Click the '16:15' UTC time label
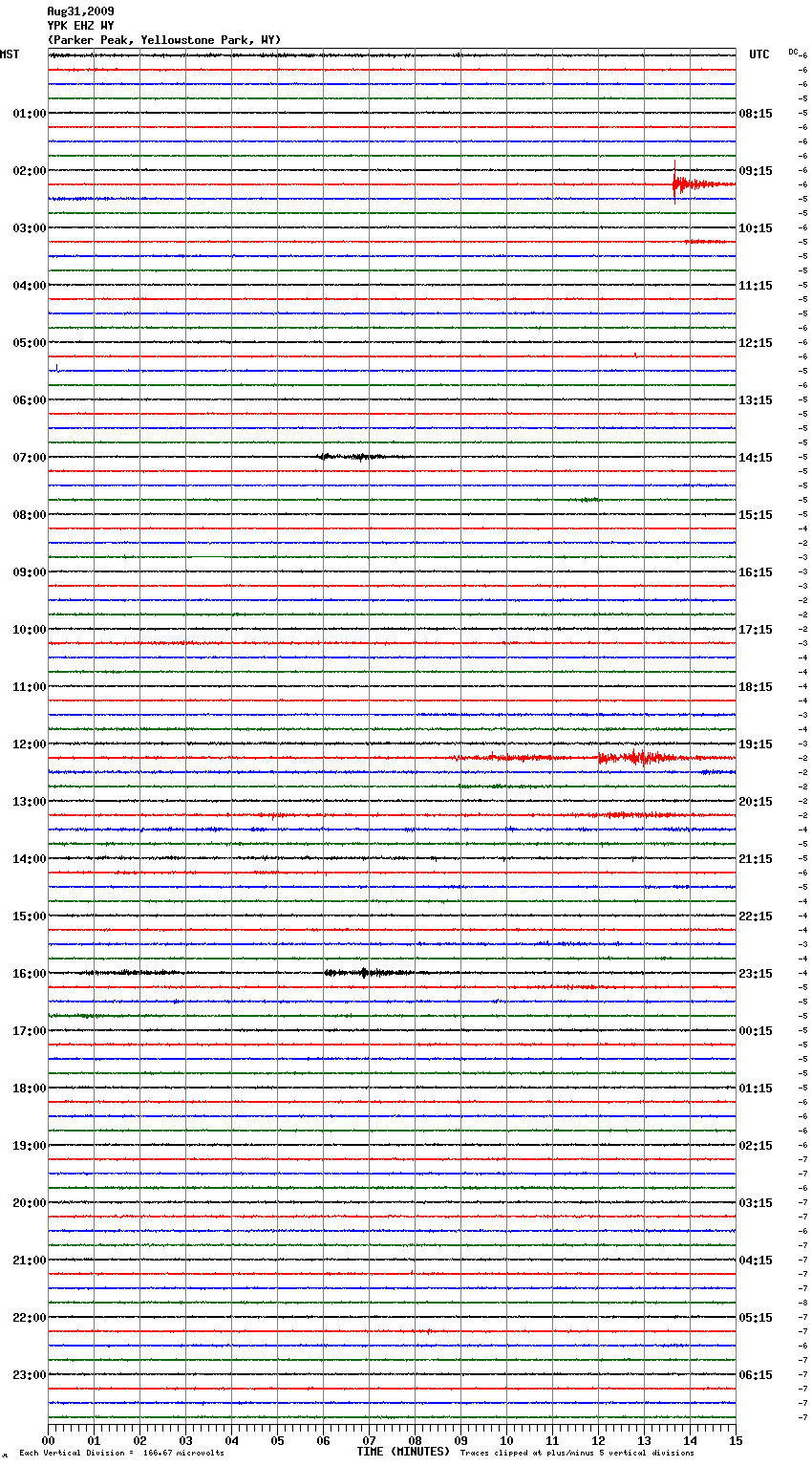 756,572
